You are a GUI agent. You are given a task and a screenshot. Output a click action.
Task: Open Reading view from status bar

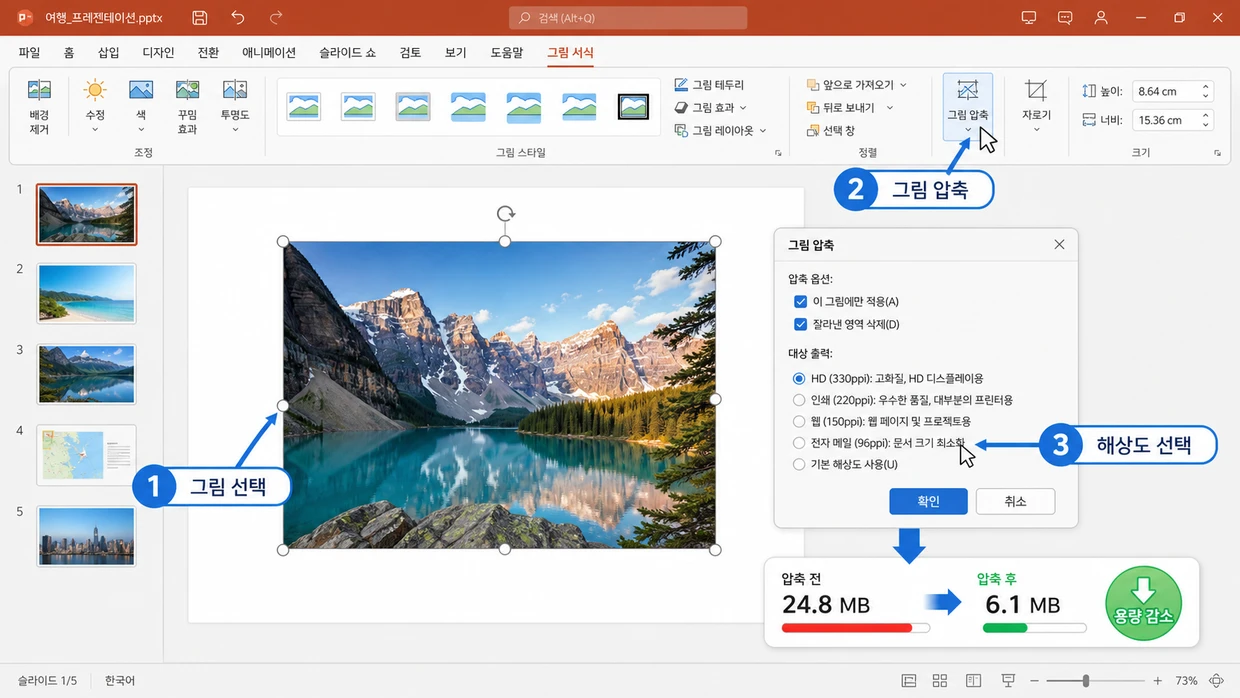pyautogui.click(x=973, y=681)
